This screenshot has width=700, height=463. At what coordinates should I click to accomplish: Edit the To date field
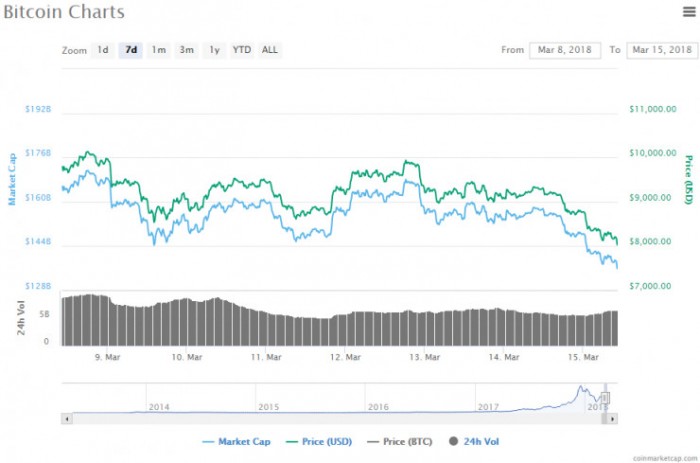[x=662, y=50]
